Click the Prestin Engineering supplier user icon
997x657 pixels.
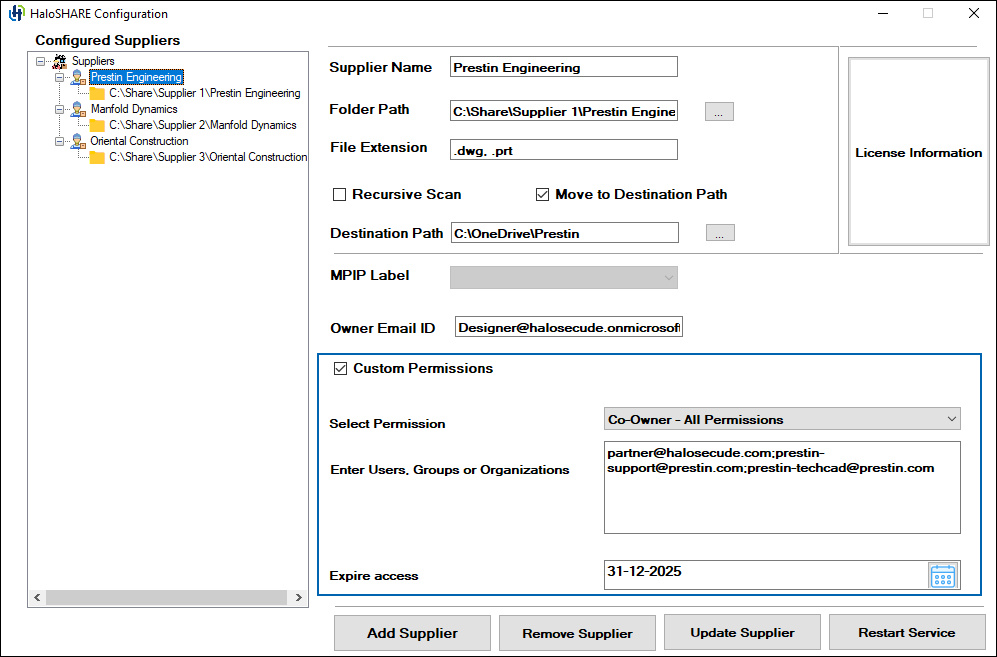point(78,77)
